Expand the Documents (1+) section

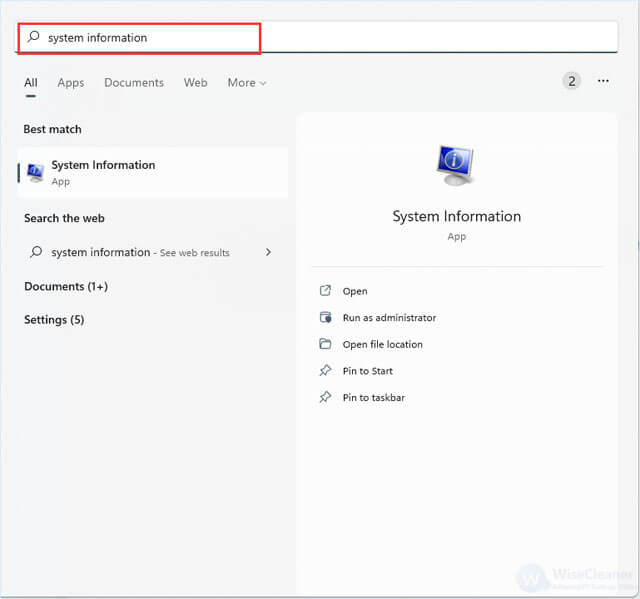pyautogui.click(x=66, y=286)
